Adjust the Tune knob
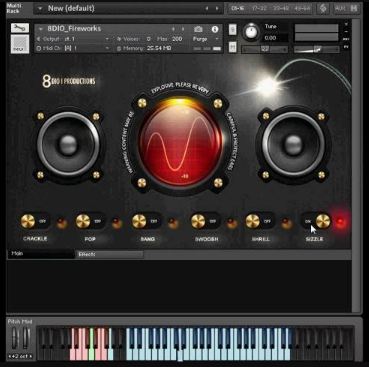 (251, 32)
